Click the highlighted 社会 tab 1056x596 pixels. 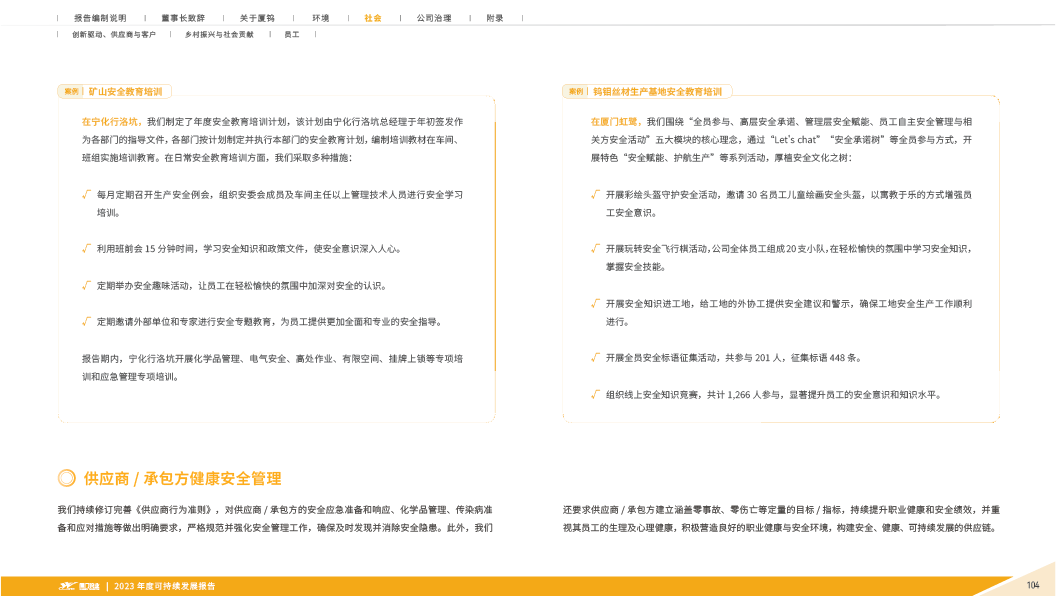click(x=372, y=18)
